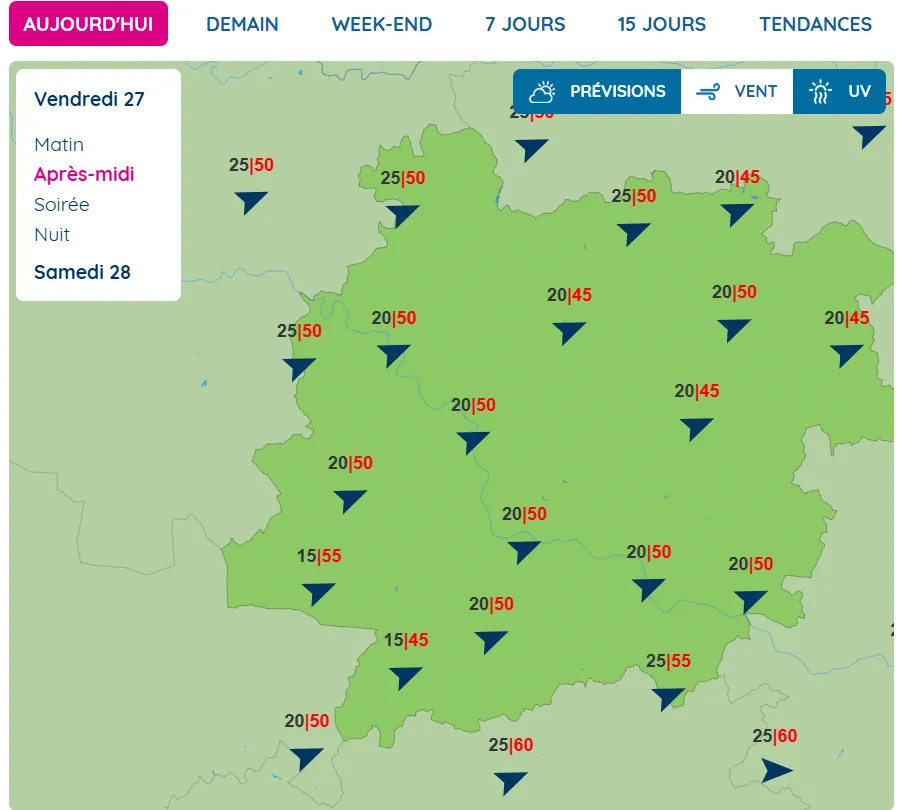
Task: Select the Matin time period
Action: coord(59,145)
